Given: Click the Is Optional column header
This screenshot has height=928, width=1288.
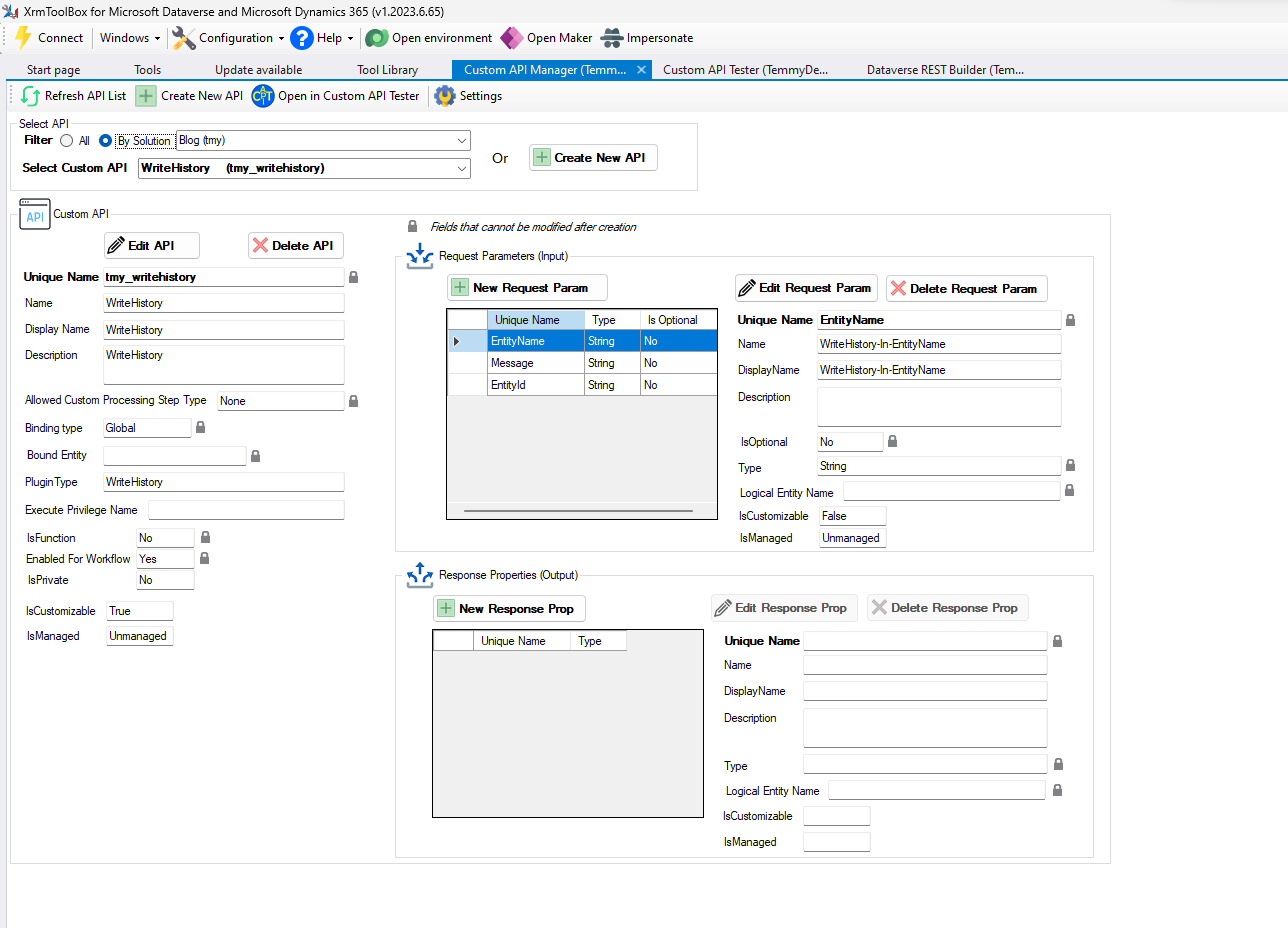Looking at the screenshot, I should (678, 320).
